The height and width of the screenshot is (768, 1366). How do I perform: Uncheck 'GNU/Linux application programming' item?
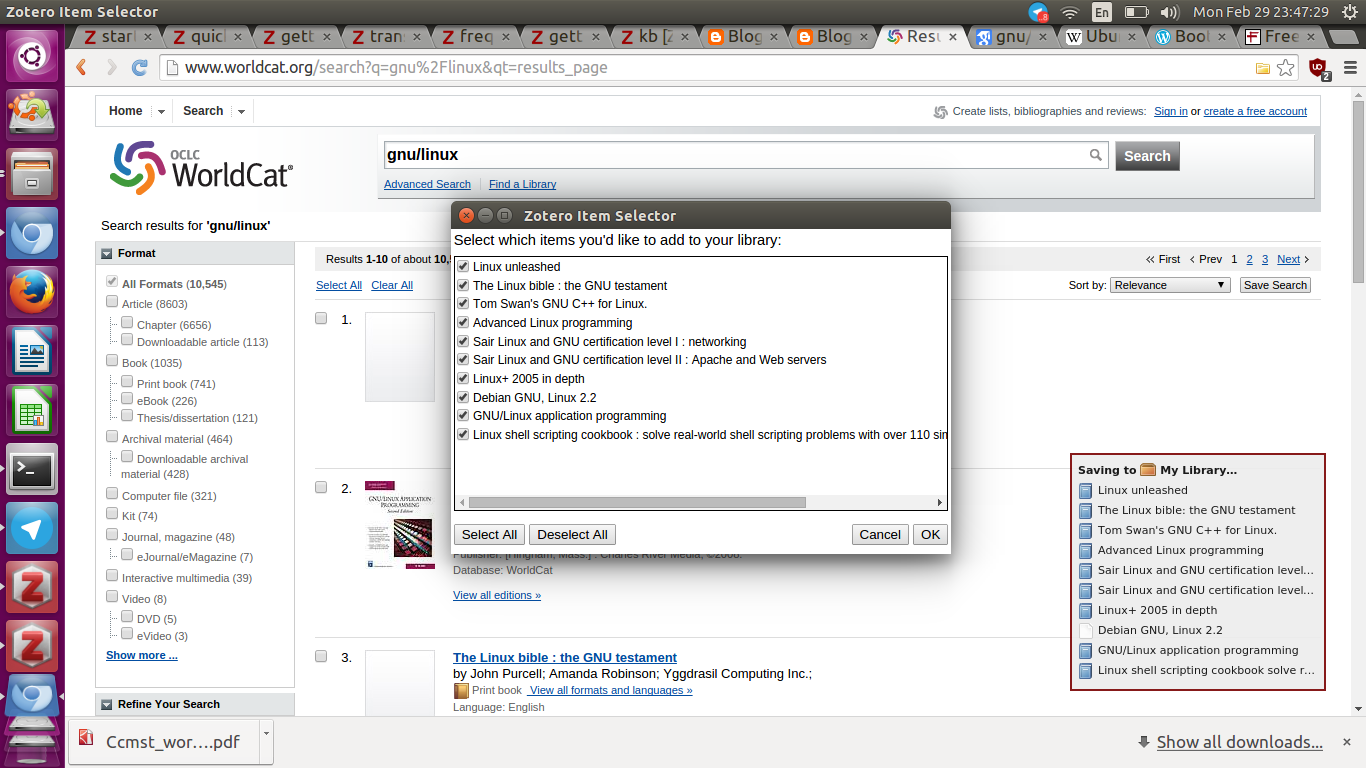(x=463, y=416)
